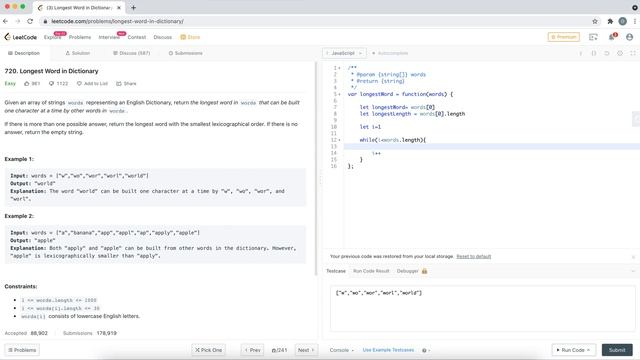This screenshot has height=360, width=640.
Task: Click the help question mark icon
Action: click(x=424, y=350)
